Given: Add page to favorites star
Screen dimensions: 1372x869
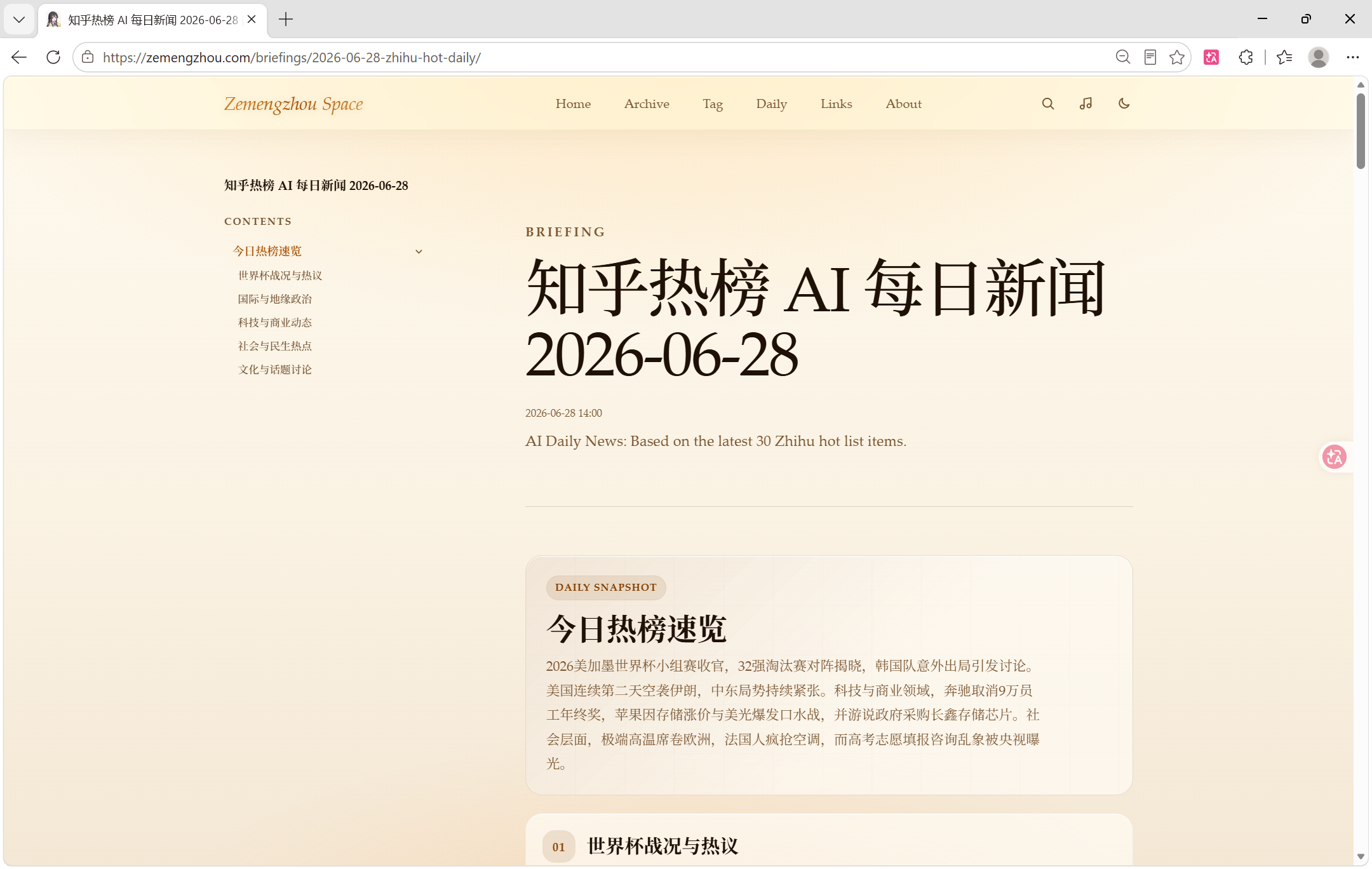Looking at the screenshot, I should click(x=1177, y=57).
